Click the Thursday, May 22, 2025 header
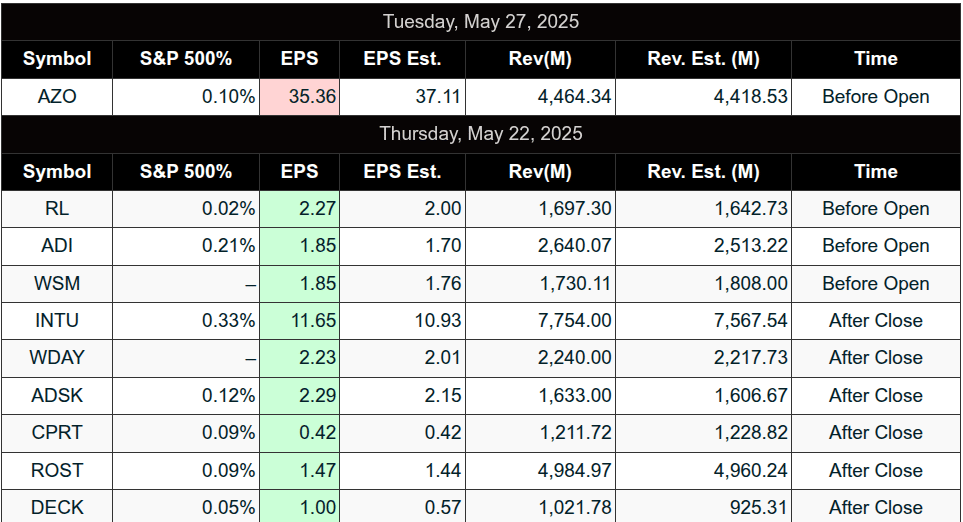Image resolution: width=963 pixels, height=522 pixels. (481, 134)
